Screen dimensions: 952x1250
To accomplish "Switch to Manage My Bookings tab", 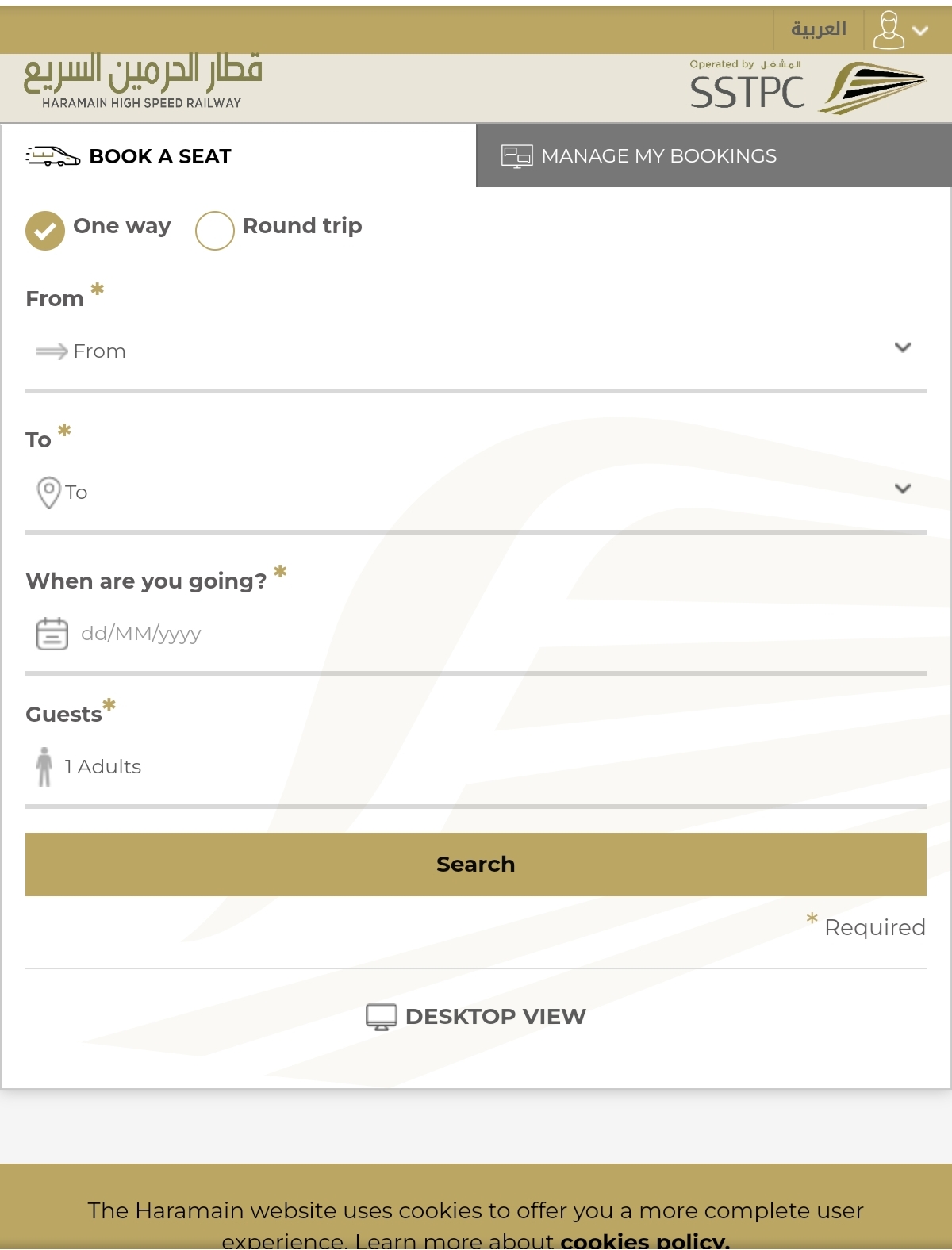I will tap(713, 155).
